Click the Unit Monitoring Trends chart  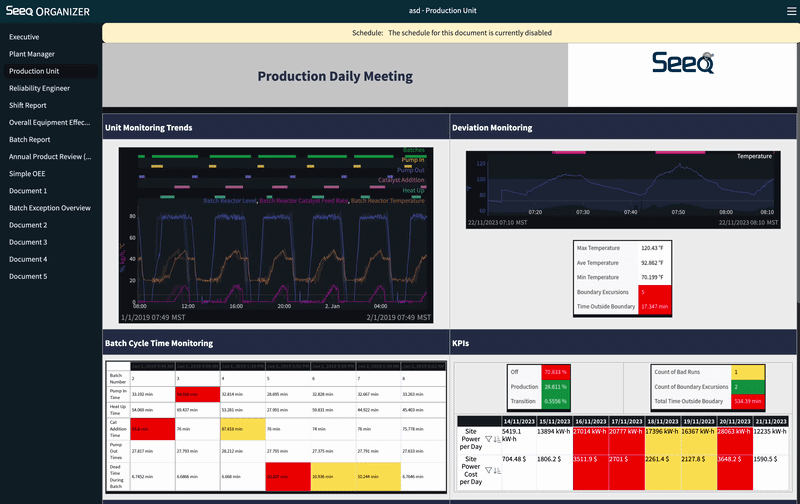click(276, 235)
